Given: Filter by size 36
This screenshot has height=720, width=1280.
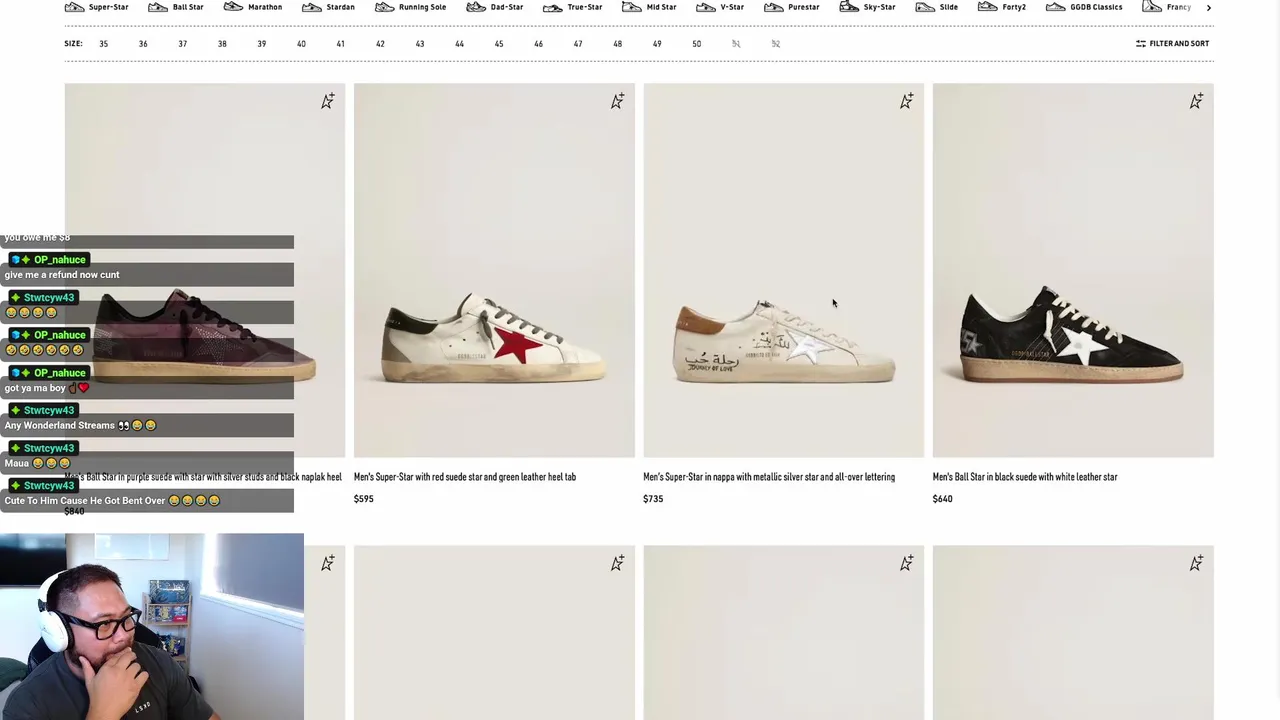Looking at the screenshot, I should click(x=143, y=44).
